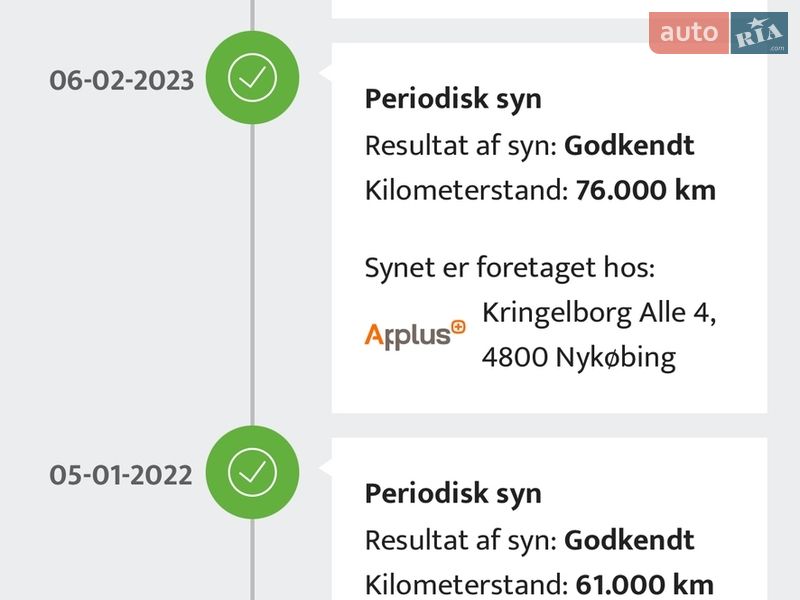The height and width of the screenshot is (600, 800).
Task: Click the 4800 Nykøbing postal line
Action: pyautogui.click(x=578, y=357)
